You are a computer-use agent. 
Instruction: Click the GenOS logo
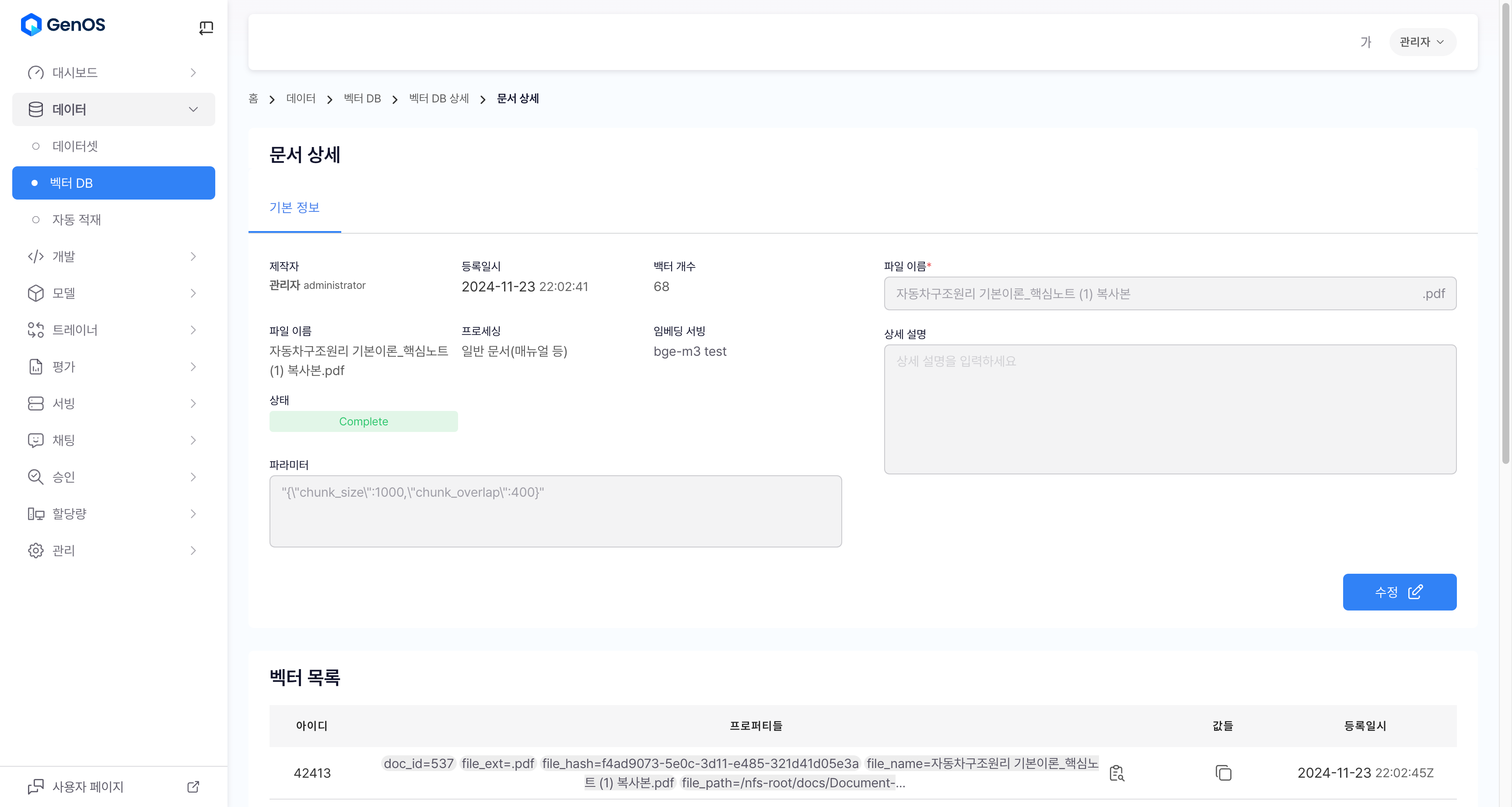(x=63, y=25)
